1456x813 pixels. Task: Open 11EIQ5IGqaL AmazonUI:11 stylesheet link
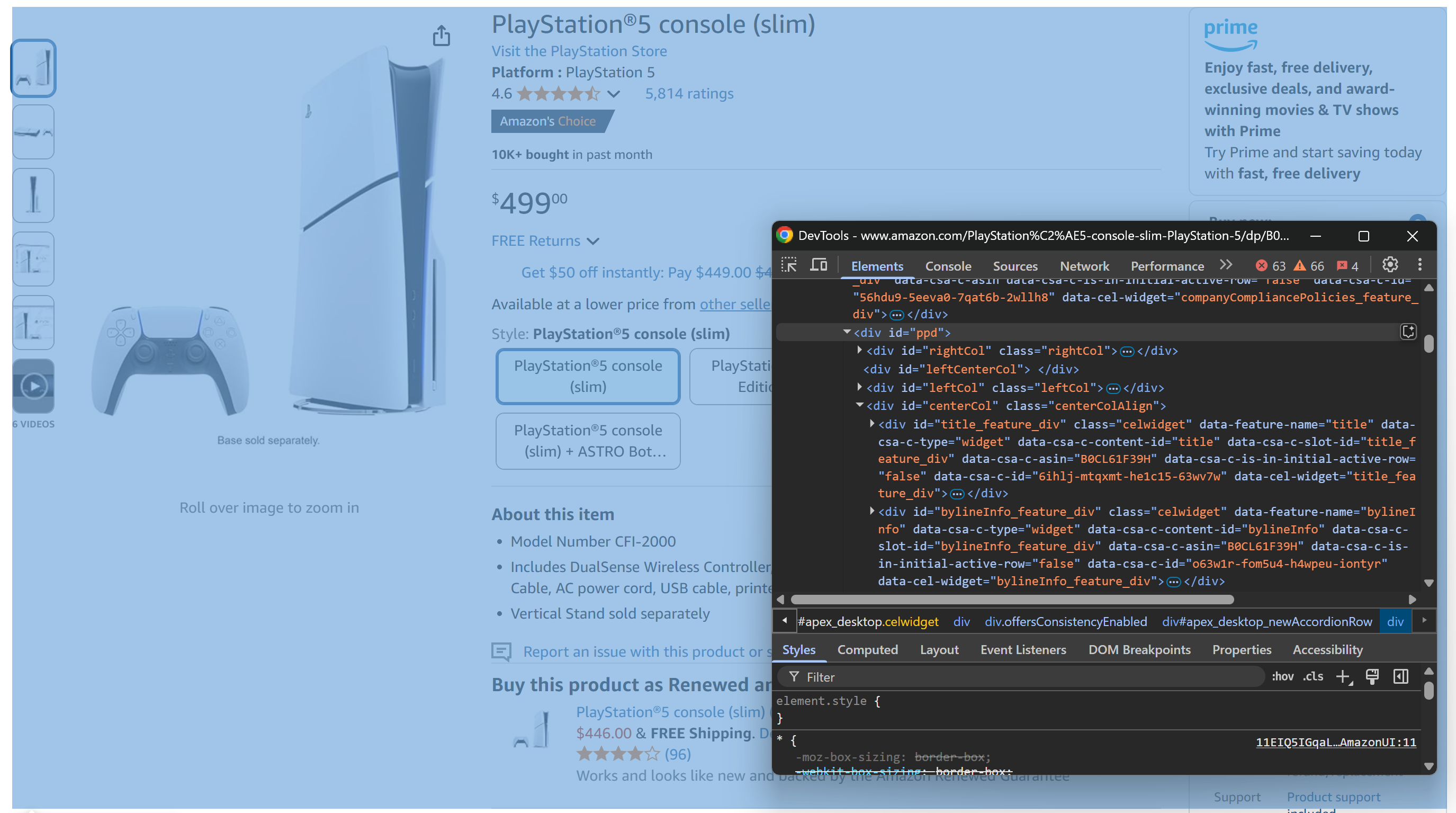pyautogui.click(x=1336, y=742)
